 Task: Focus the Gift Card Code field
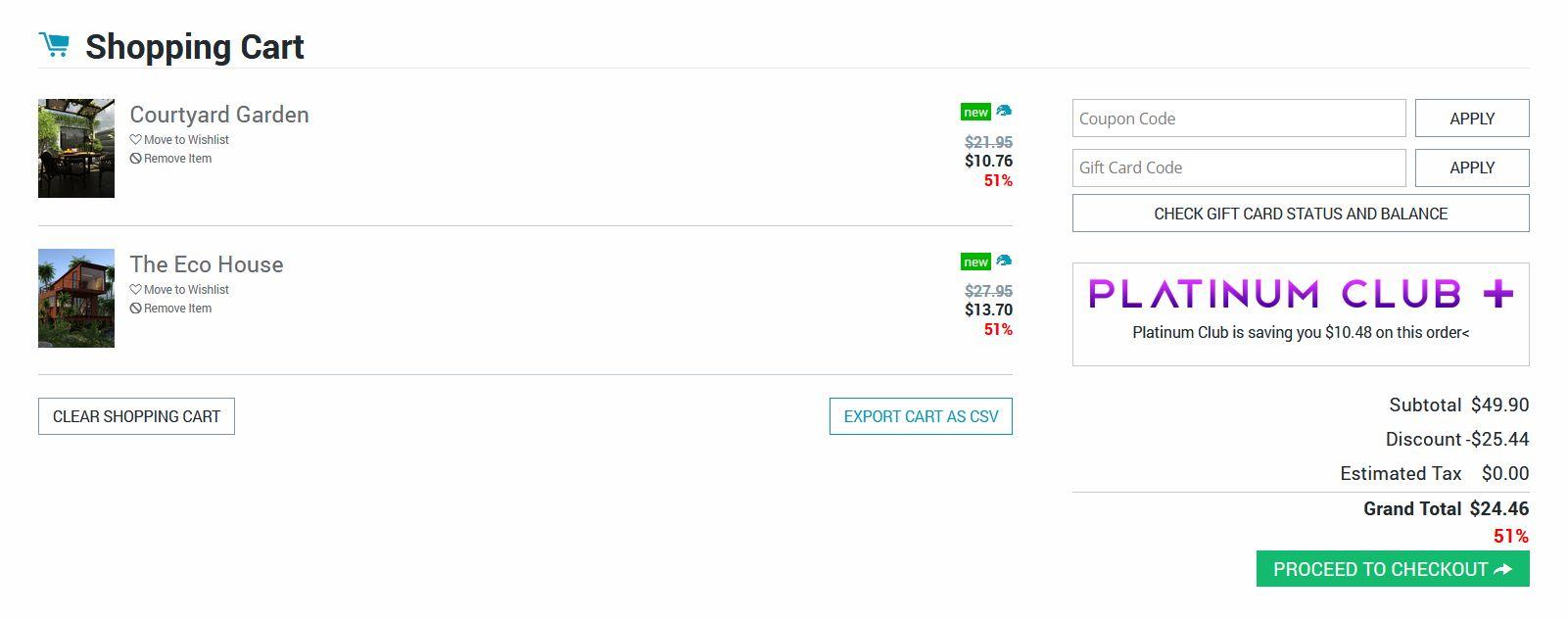click(1239, 167)
